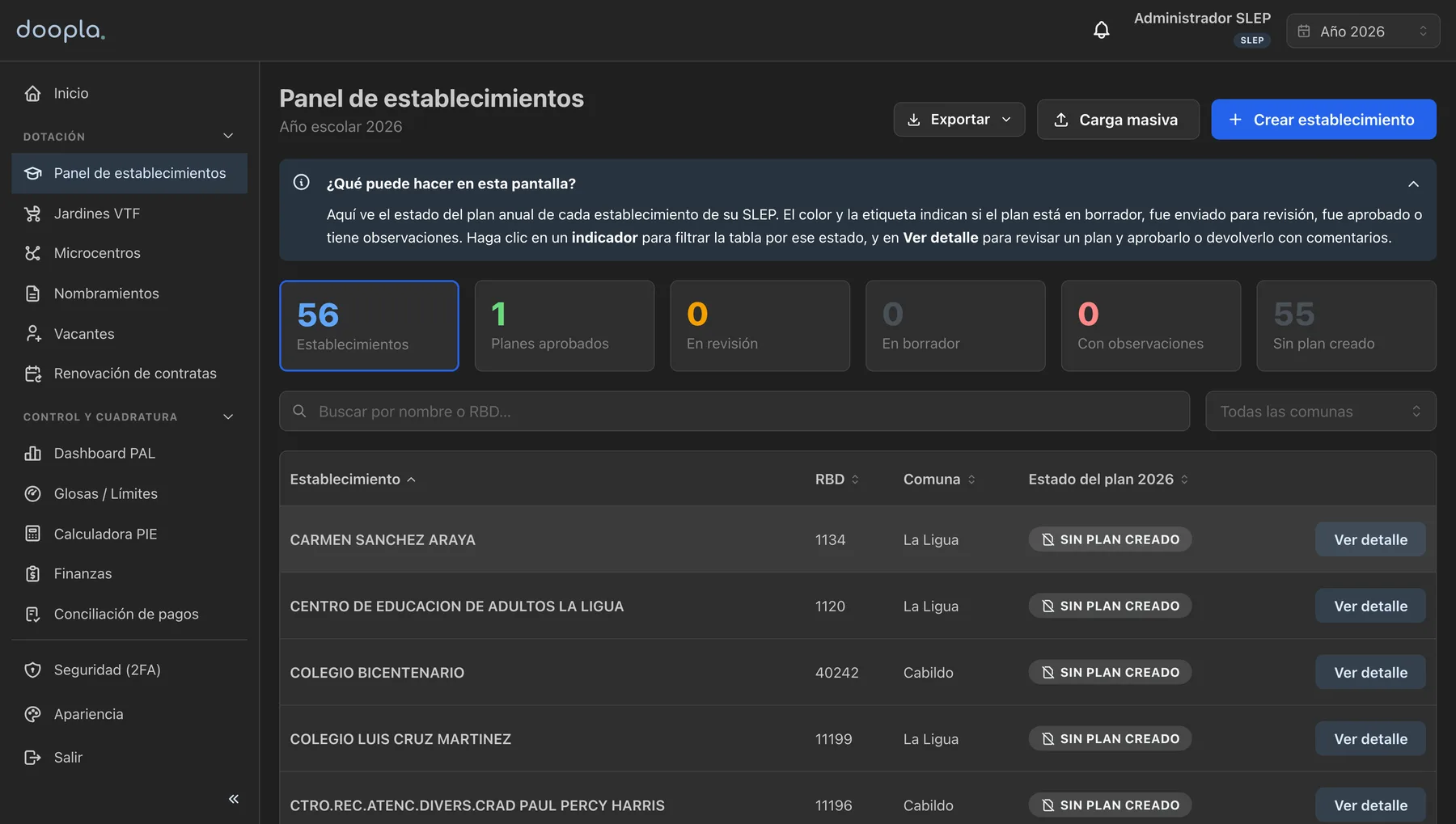Filter by En borrador indicator
The height and width of the screenshot is (824, 1456).
click(x=955, y=326)
